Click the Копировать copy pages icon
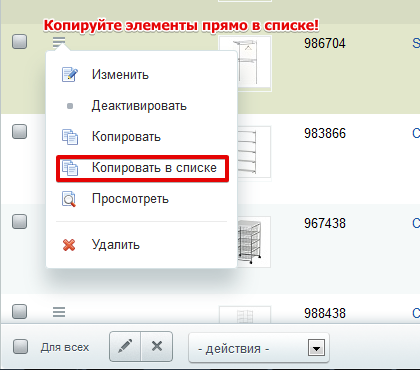Screen dimensions: 420x370 (x=70, y=137)
